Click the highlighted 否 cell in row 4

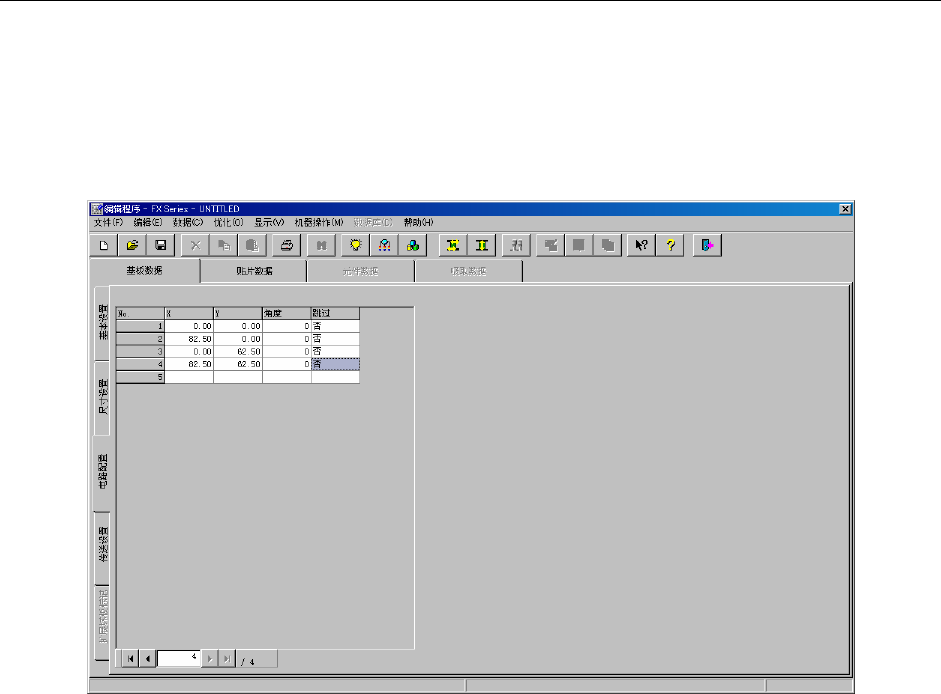pyautogui.click(x=335, y=364)
